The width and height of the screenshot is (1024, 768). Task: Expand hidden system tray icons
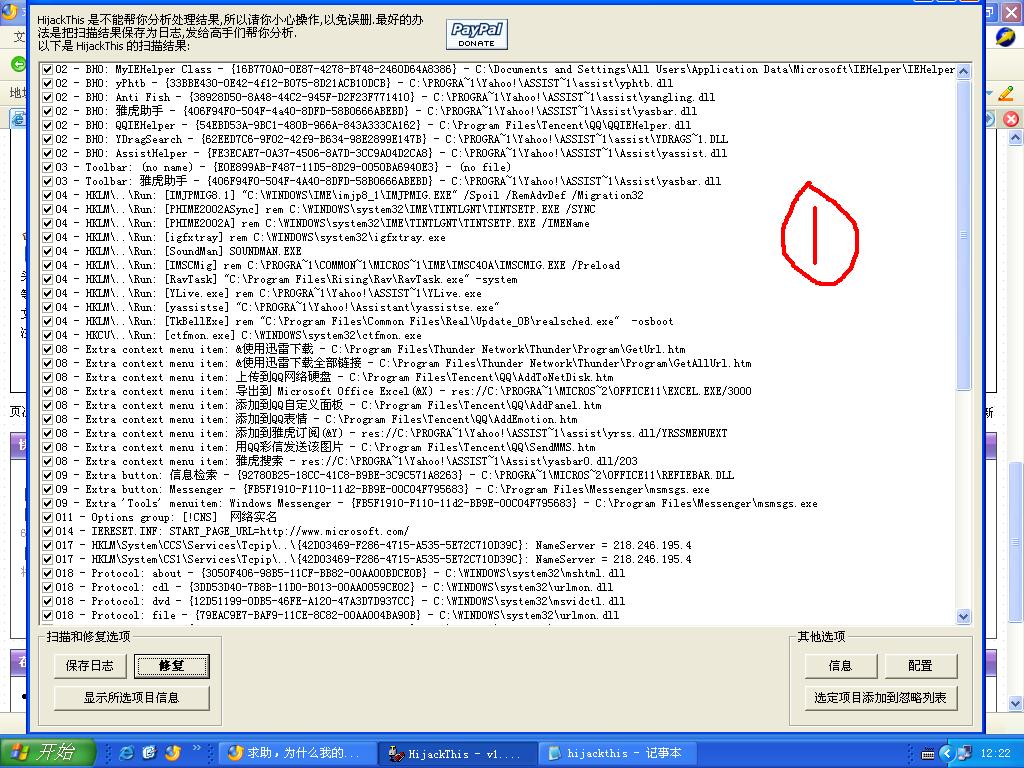[x=947, y=753]
